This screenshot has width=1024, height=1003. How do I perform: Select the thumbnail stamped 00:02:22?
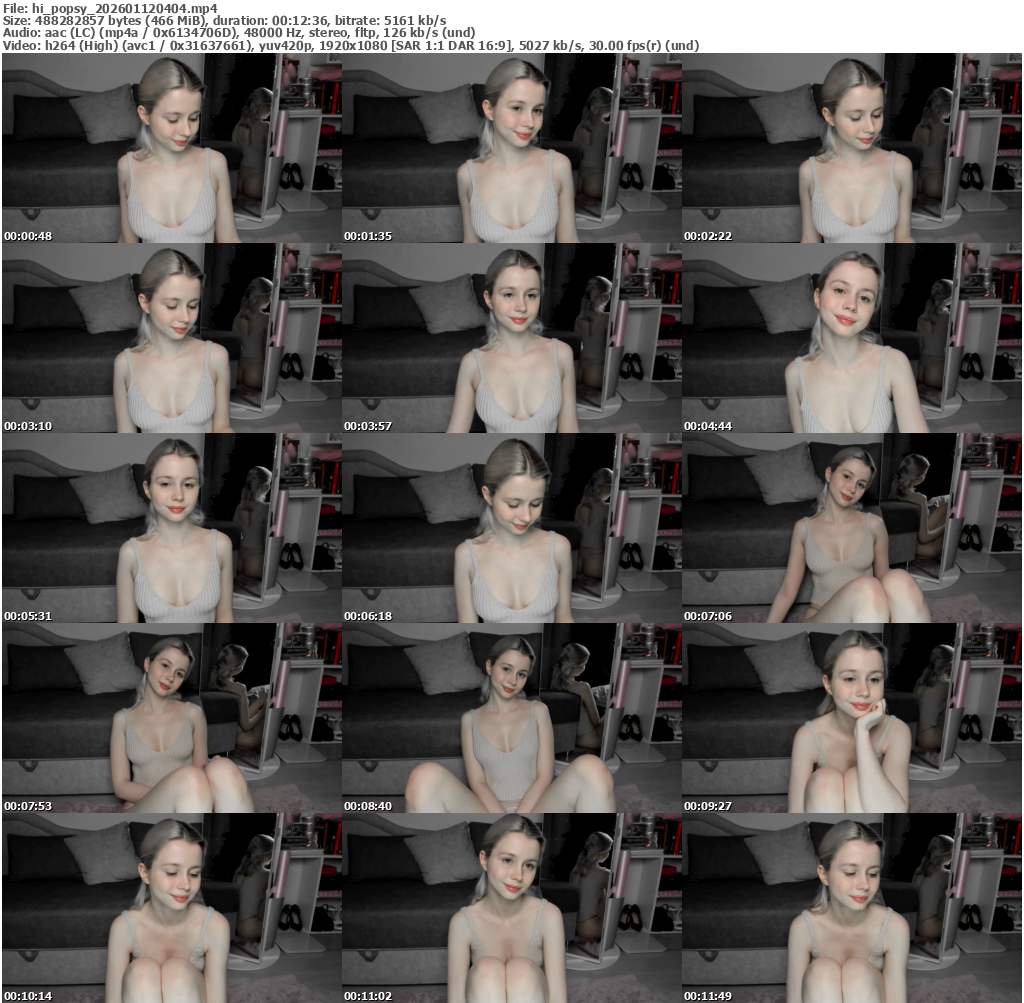tap(852, 148)
